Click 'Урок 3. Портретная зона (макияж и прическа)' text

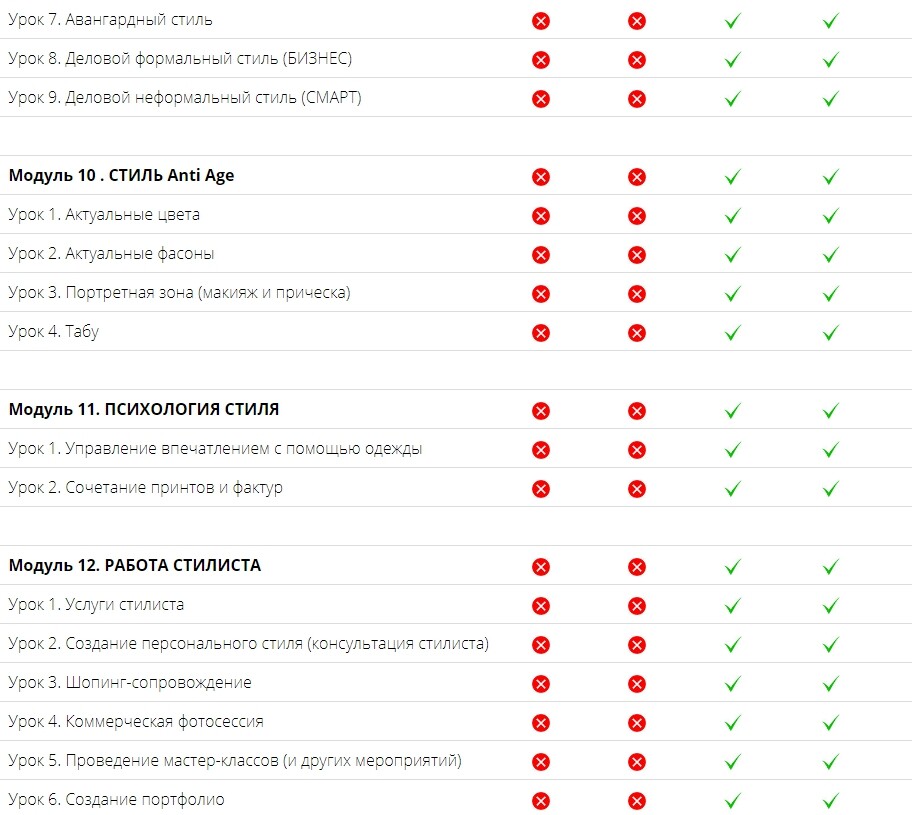point(179,293)
